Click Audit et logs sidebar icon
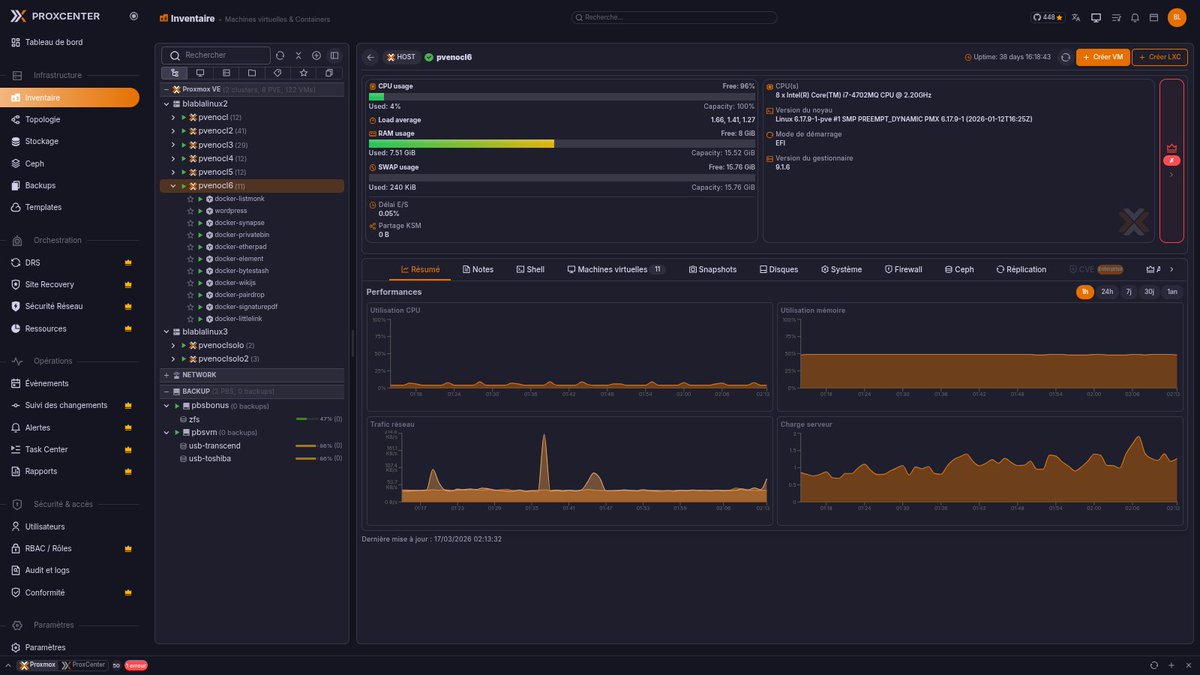This screenshot has height=675, width=1200. point(16,570)
